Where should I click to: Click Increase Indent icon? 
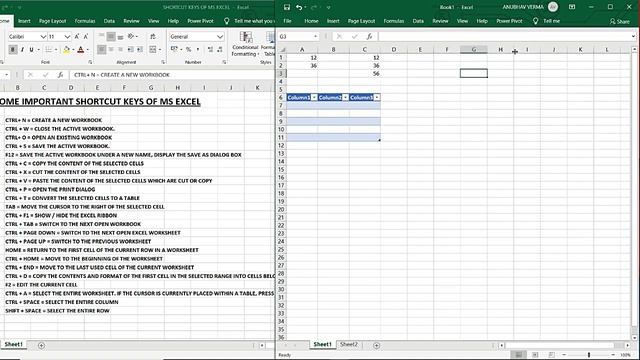140,49
